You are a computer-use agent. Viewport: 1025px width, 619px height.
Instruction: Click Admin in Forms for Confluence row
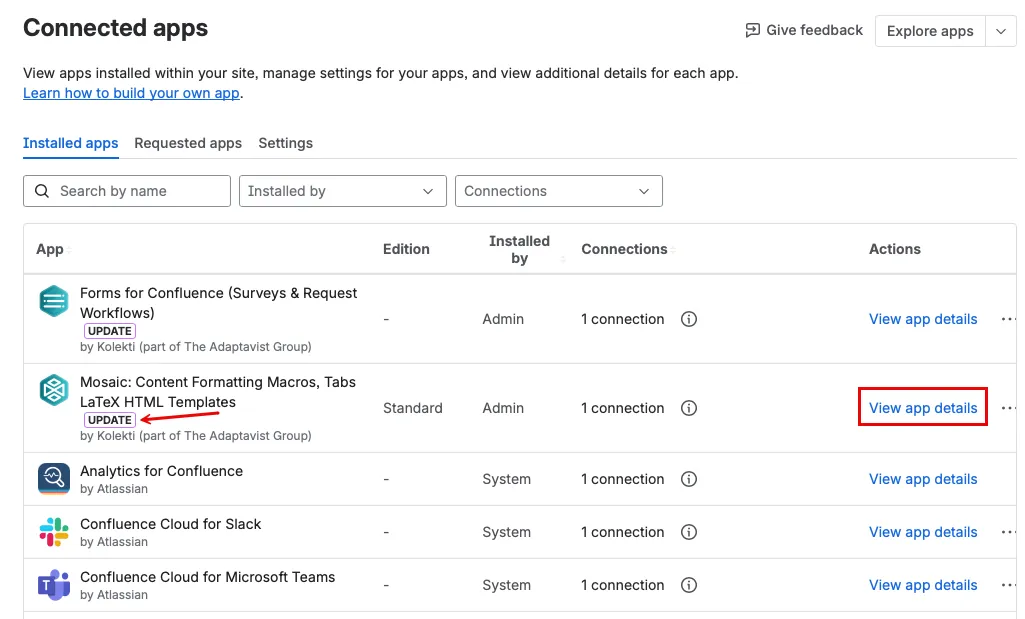pyautogui.click(x=503, y=319)
